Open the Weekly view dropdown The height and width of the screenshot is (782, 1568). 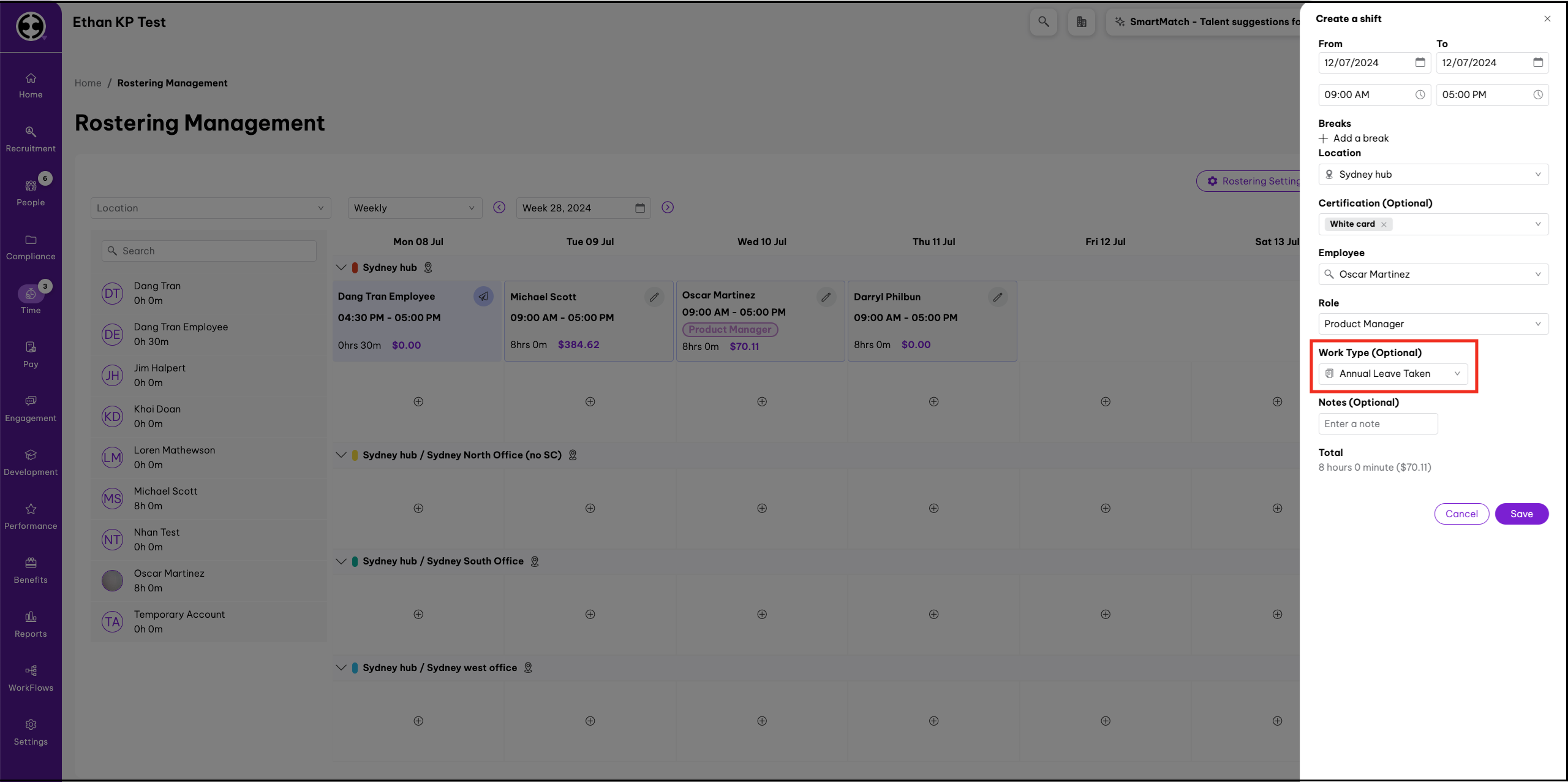click(415, 208)
